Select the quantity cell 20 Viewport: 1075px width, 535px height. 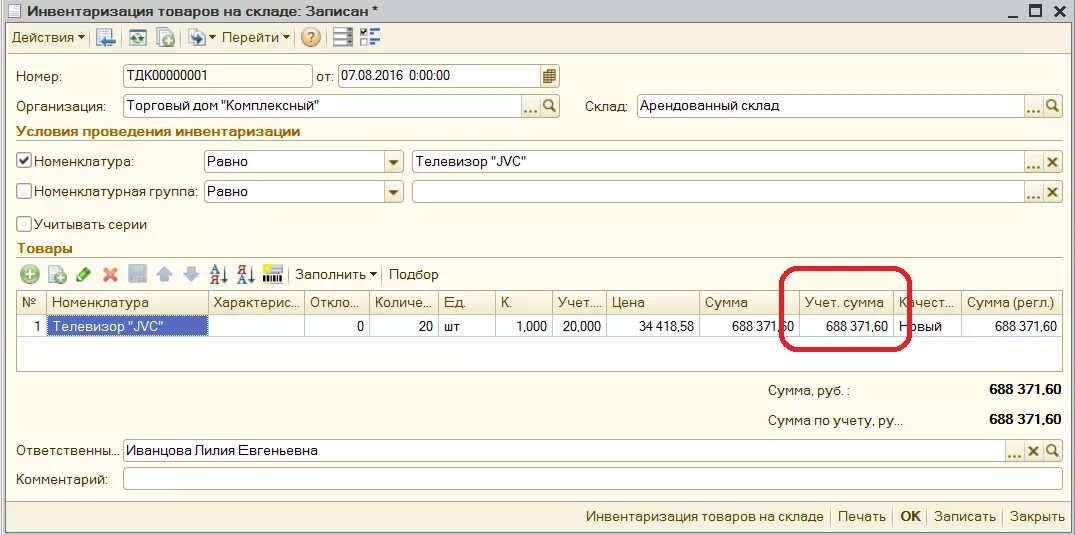[404, 326]
